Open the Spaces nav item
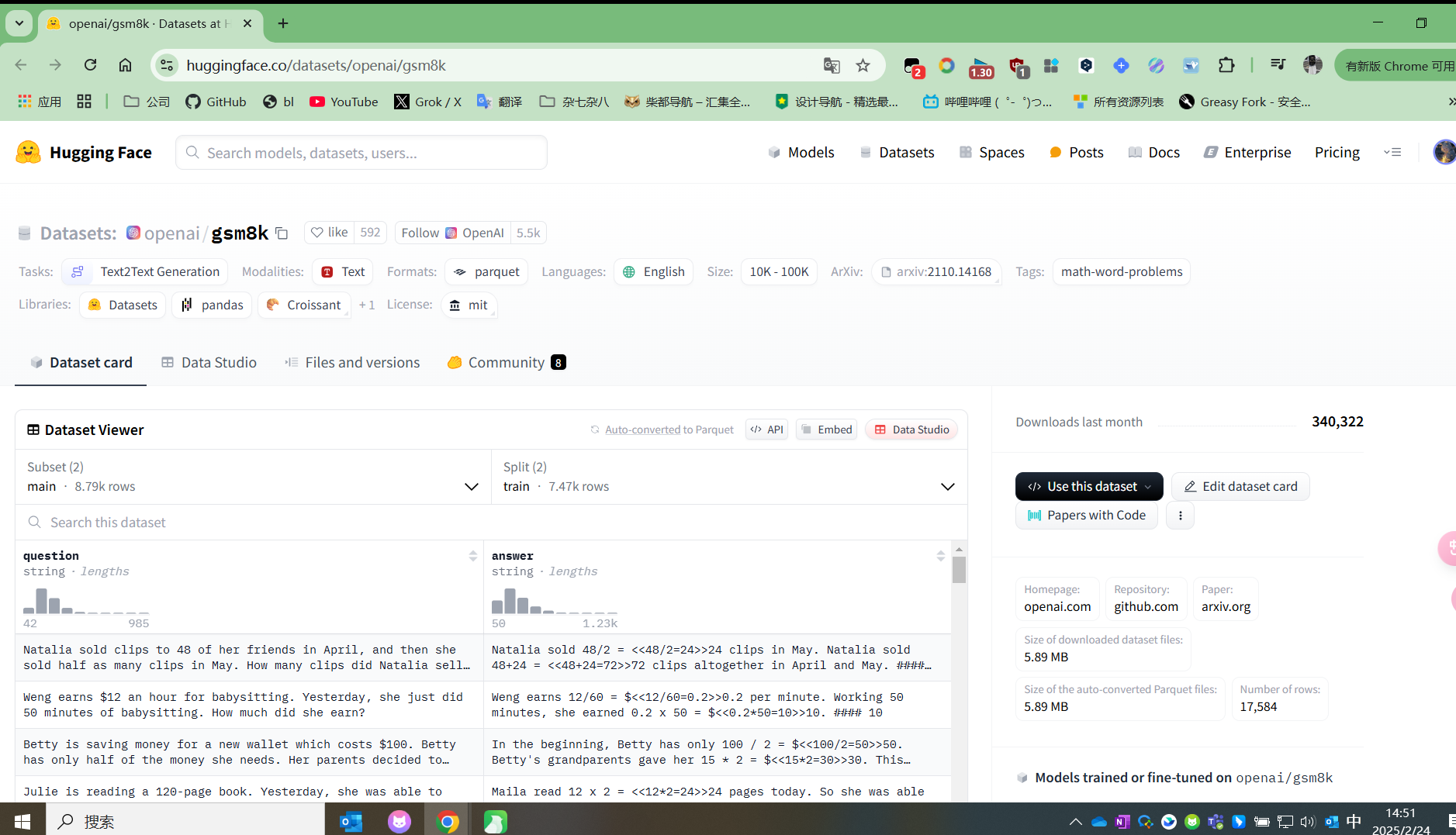The height and width of the screenshot is (835, 1456). tap(992, 153)
